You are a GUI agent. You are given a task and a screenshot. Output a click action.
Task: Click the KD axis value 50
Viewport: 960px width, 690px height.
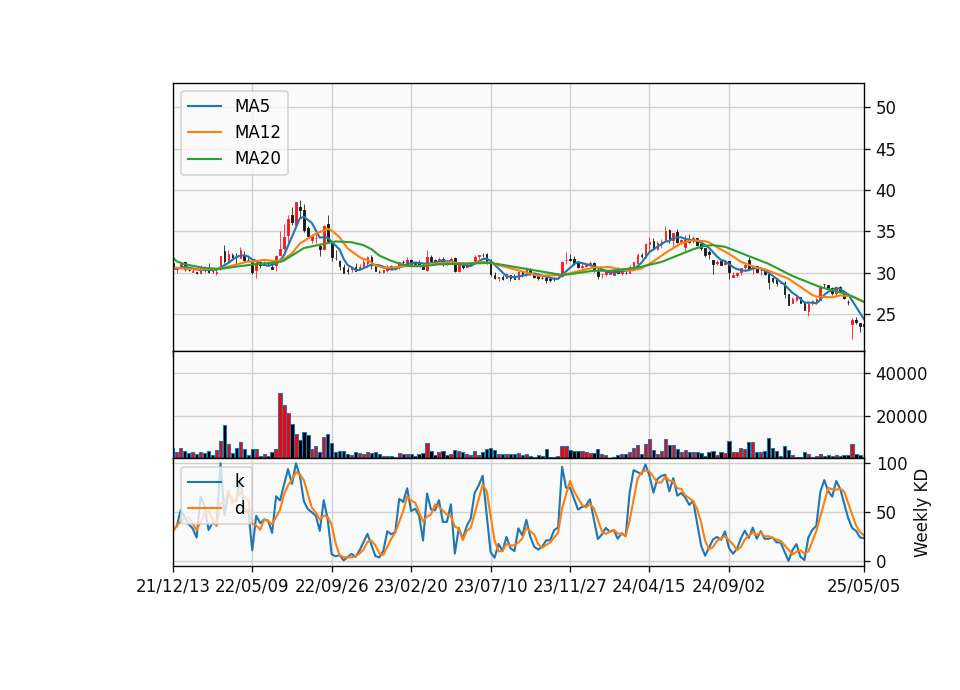click(885, 513)
